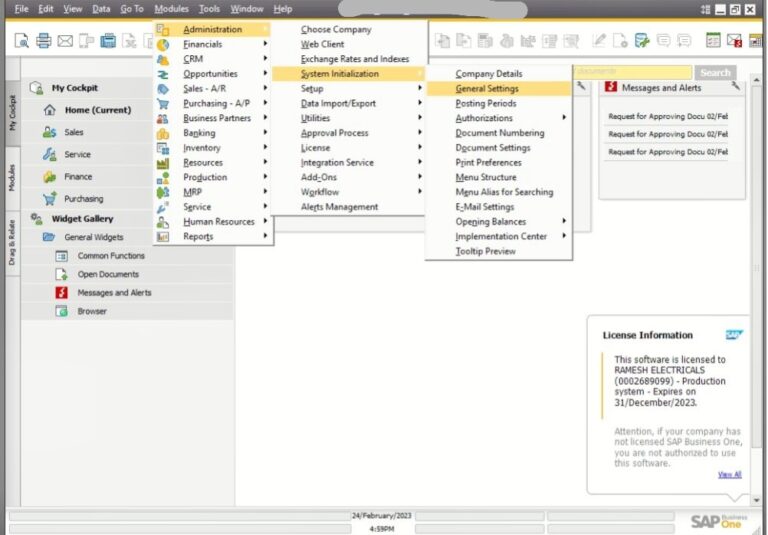The height and width of the screenshot is (535, 768).
Task: Click the View All link
Action: 729,474
